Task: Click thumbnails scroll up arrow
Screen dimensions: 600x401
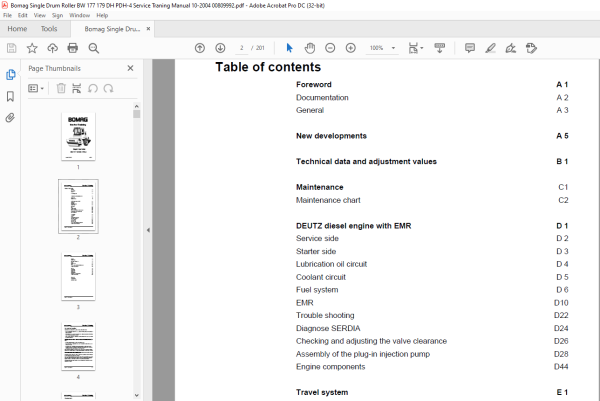Action: click(137, 106)
